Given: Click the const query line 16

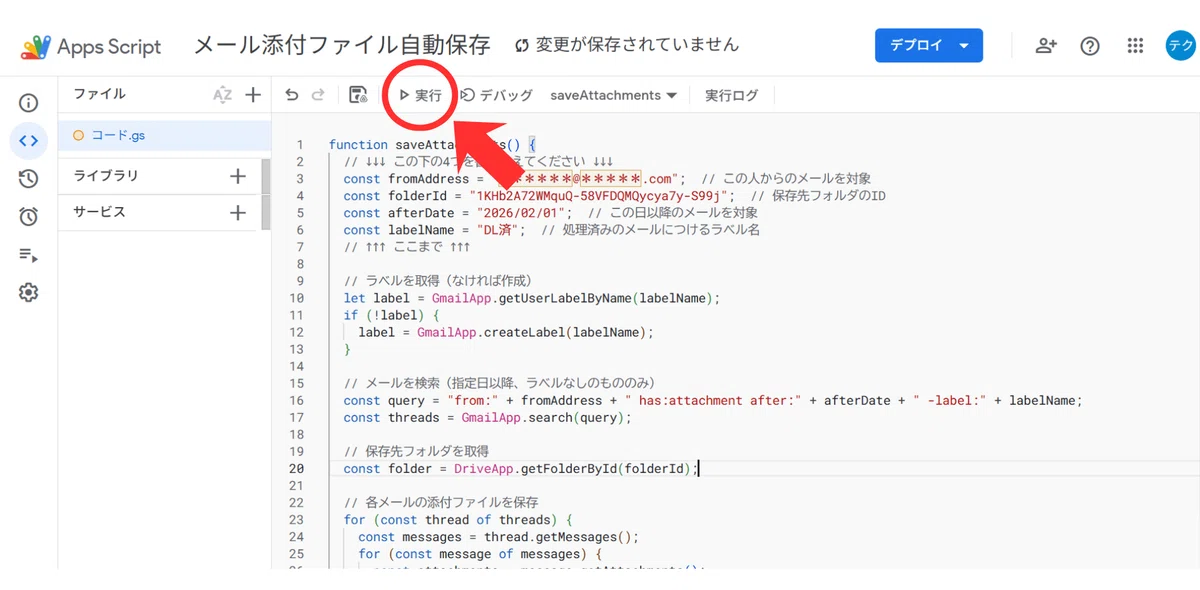Looking at the screenshot, I should [713, 400].
